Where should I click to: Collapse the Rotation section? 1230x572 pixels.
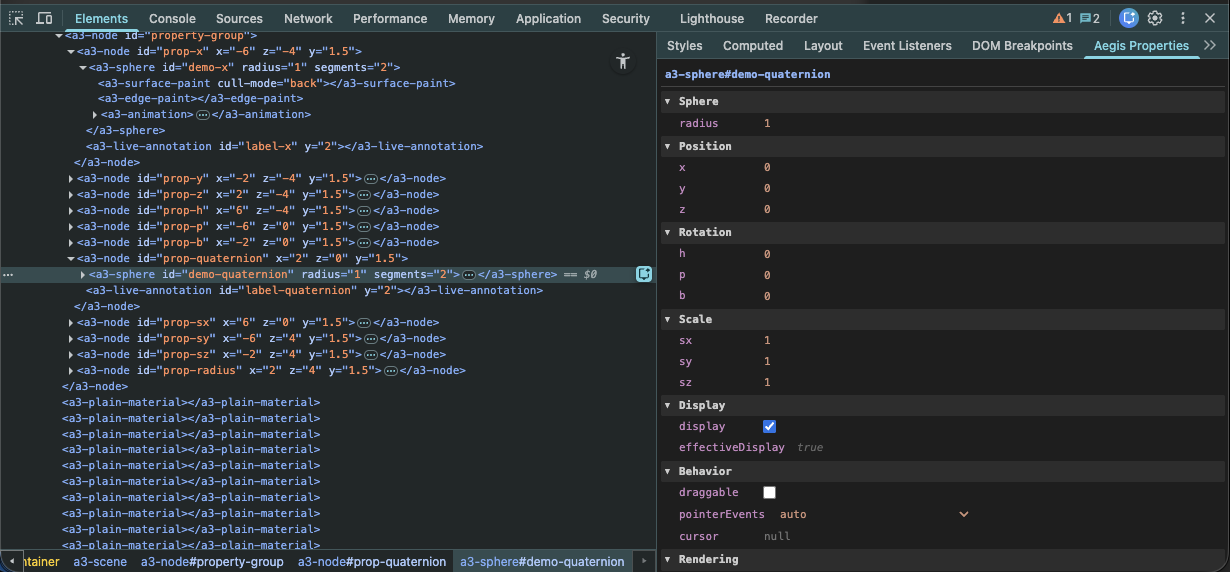[x=668, y=232]
